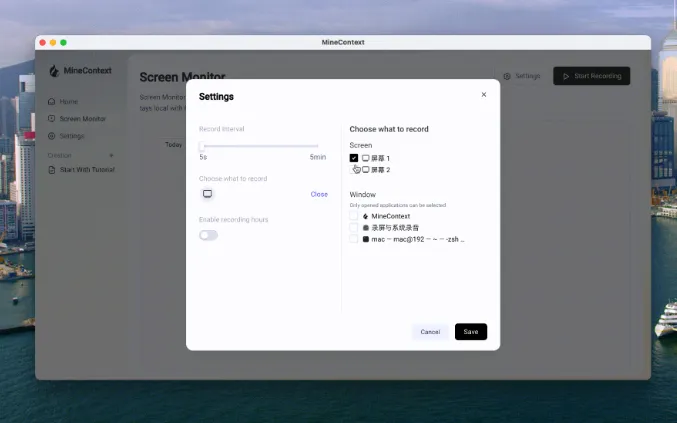Click the Record Interval slider track
The height and width of the screenshot is (423, 677).
[260, 146]
